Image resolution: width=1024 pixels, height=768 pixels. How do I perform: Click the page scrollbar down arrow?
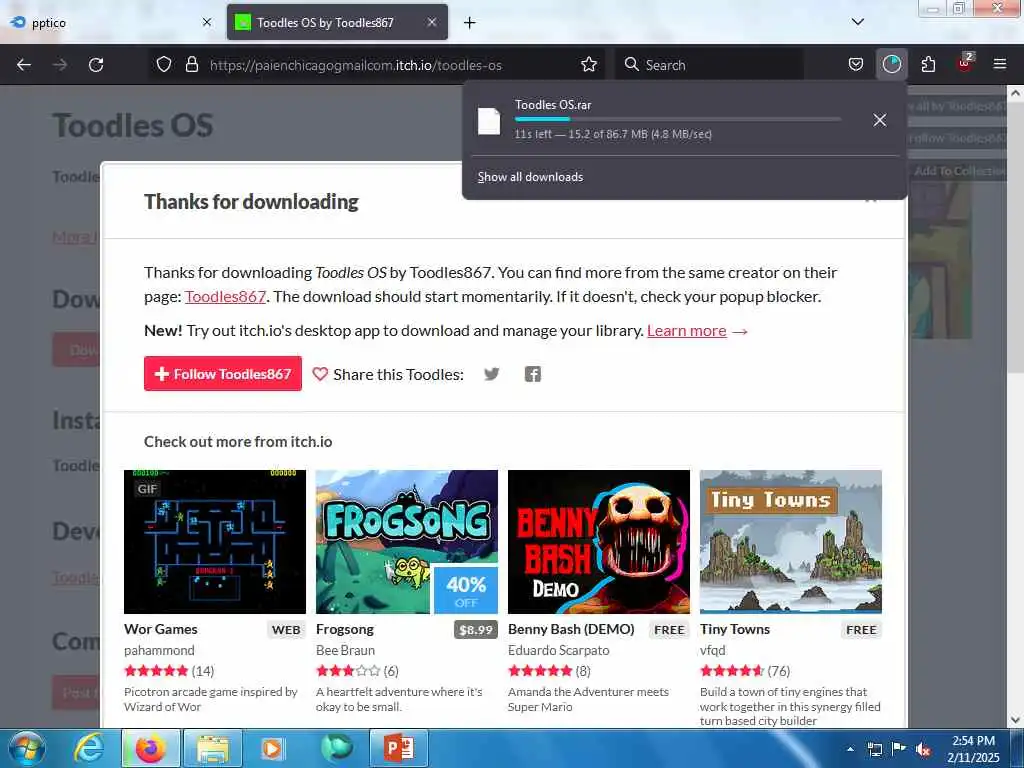coord(1016,720)
